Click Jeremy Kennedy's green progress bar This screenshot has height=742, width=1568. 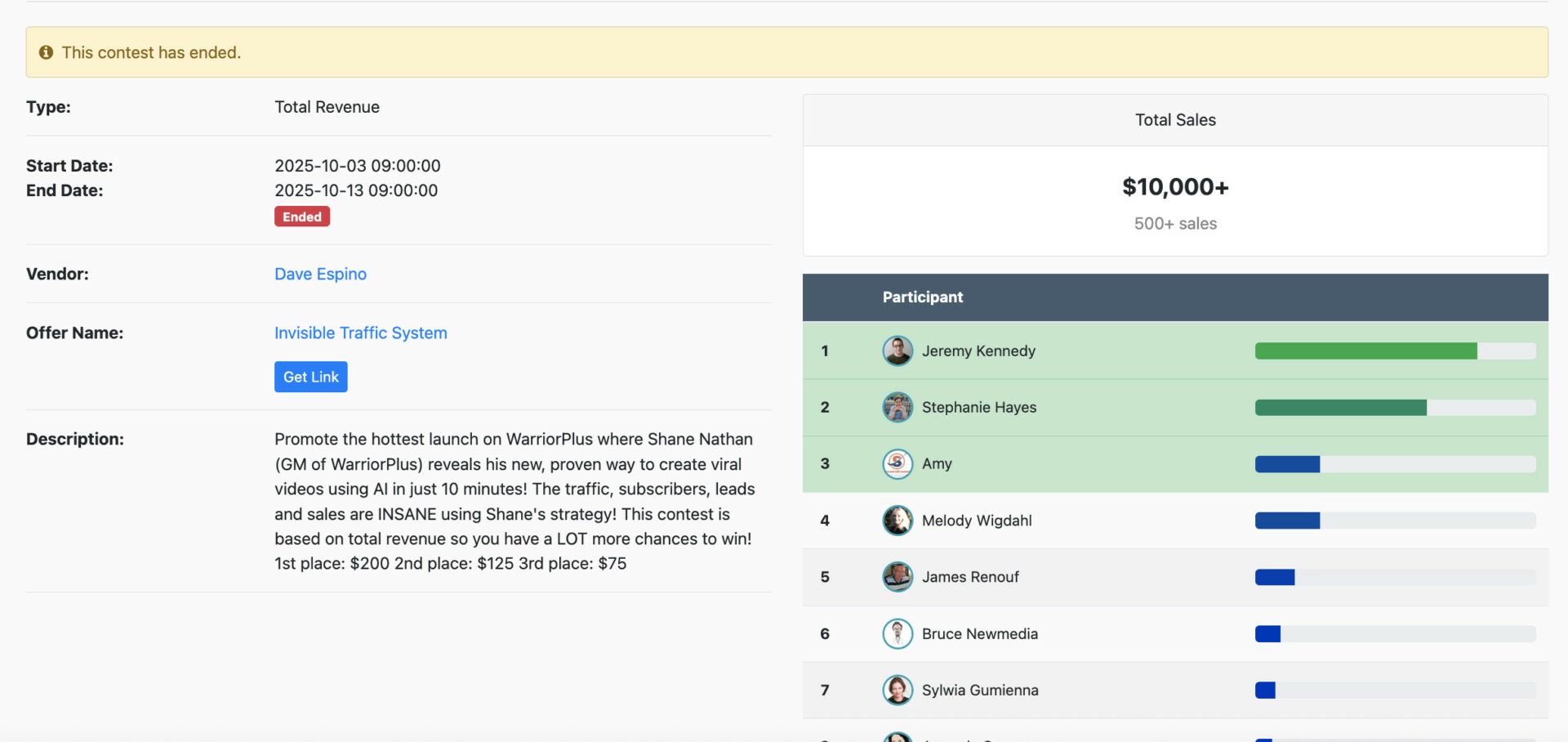click(x=1365, y=351)
